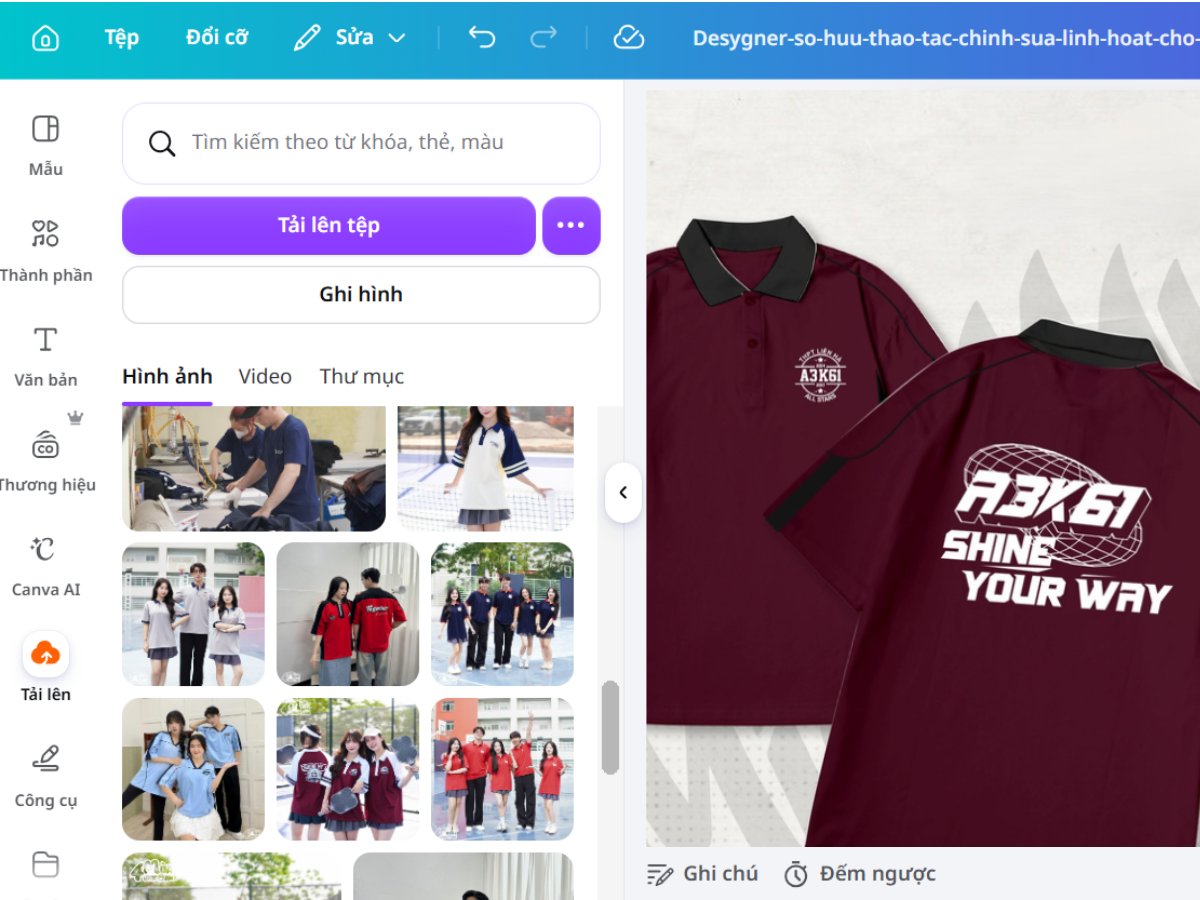Open the Đổi cỡ menu

point(217,38)
